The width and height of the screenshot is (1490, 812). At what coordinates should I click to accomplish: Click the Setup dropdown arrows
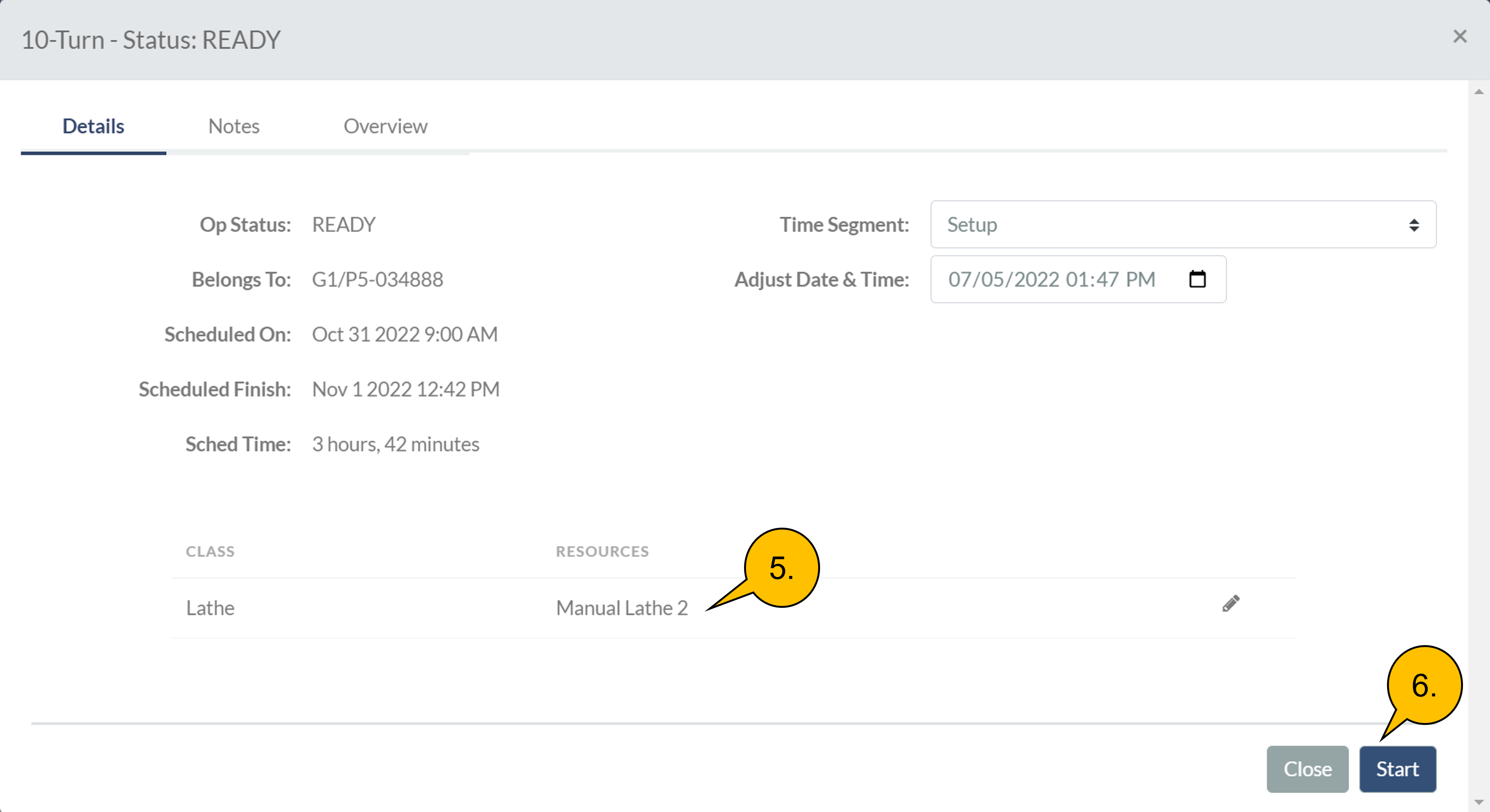pos(1414,225)
